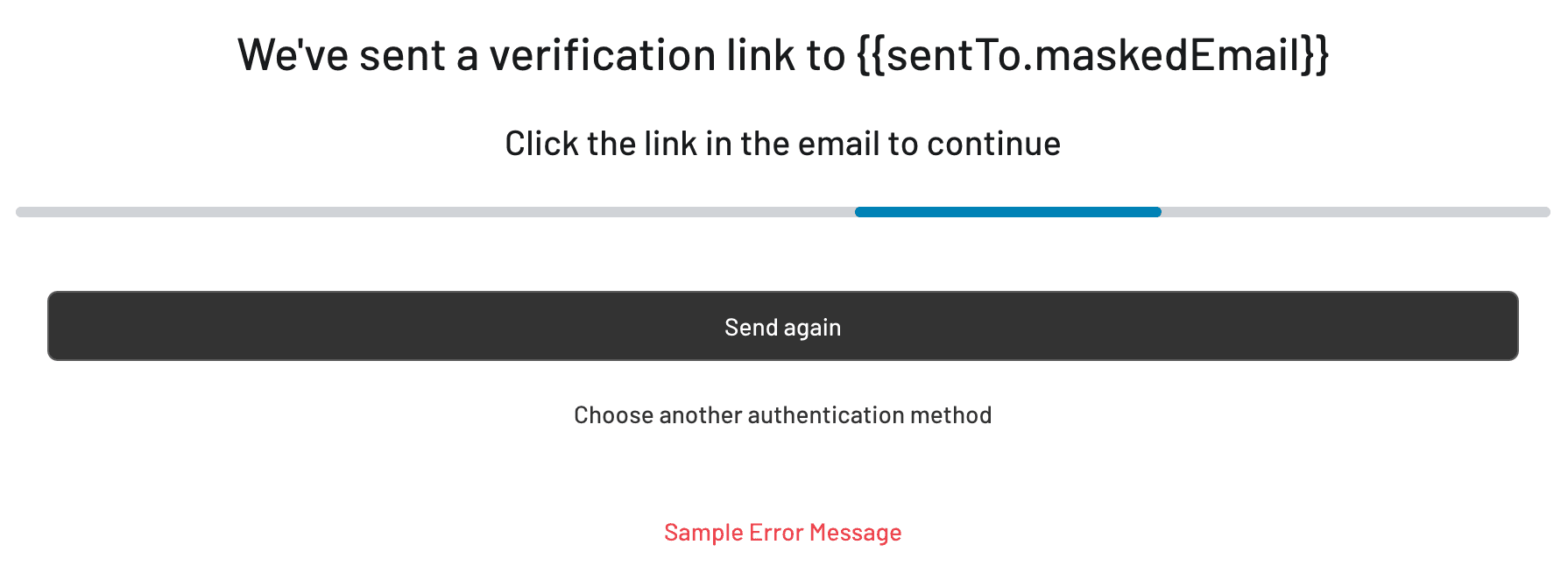Click the red Sample Error Message text
The height and width of the screenshot is (566, 1568).
tap(782, 533)
